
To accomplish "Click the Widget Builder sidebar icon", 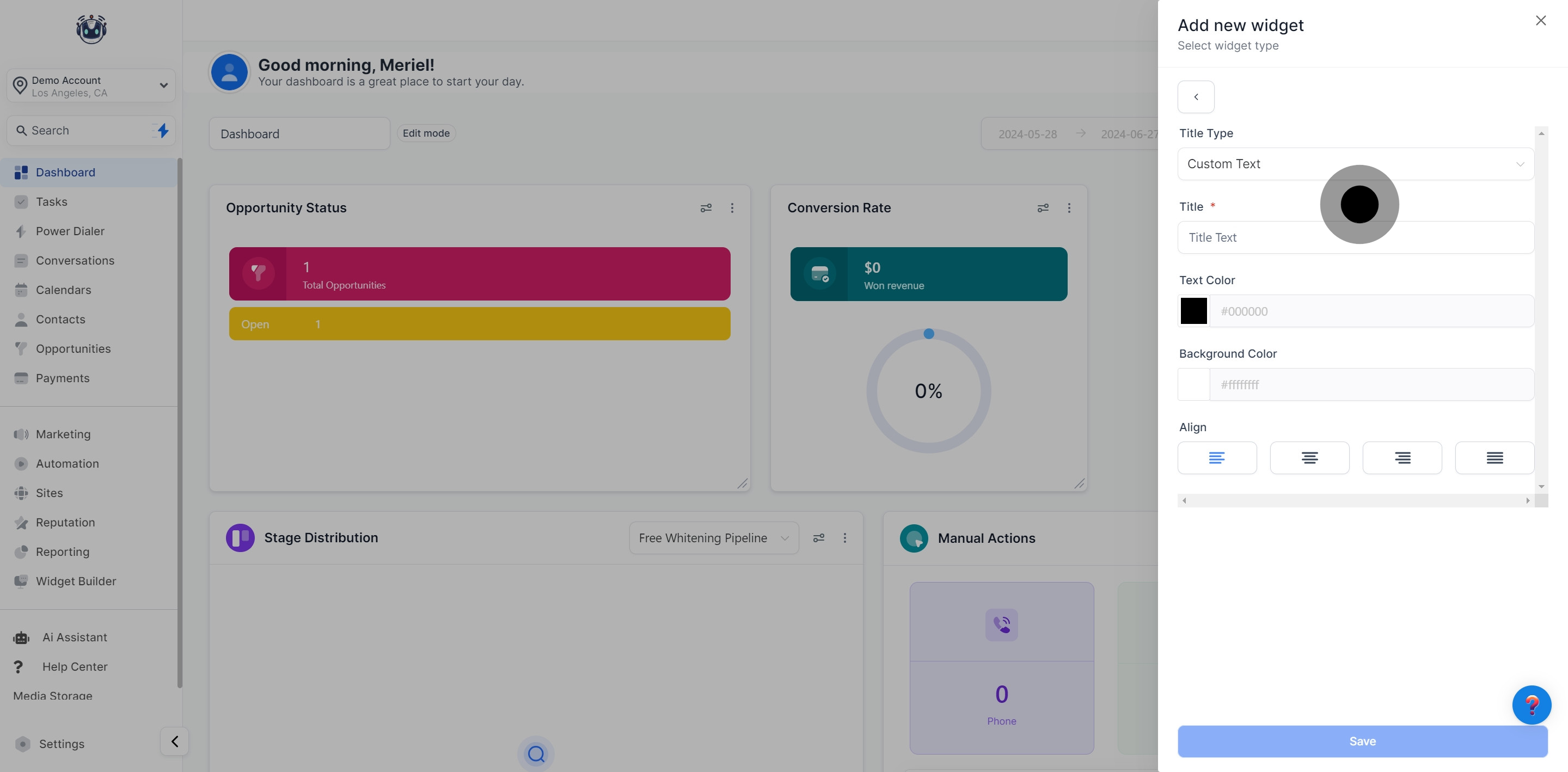I will (21, 581).
